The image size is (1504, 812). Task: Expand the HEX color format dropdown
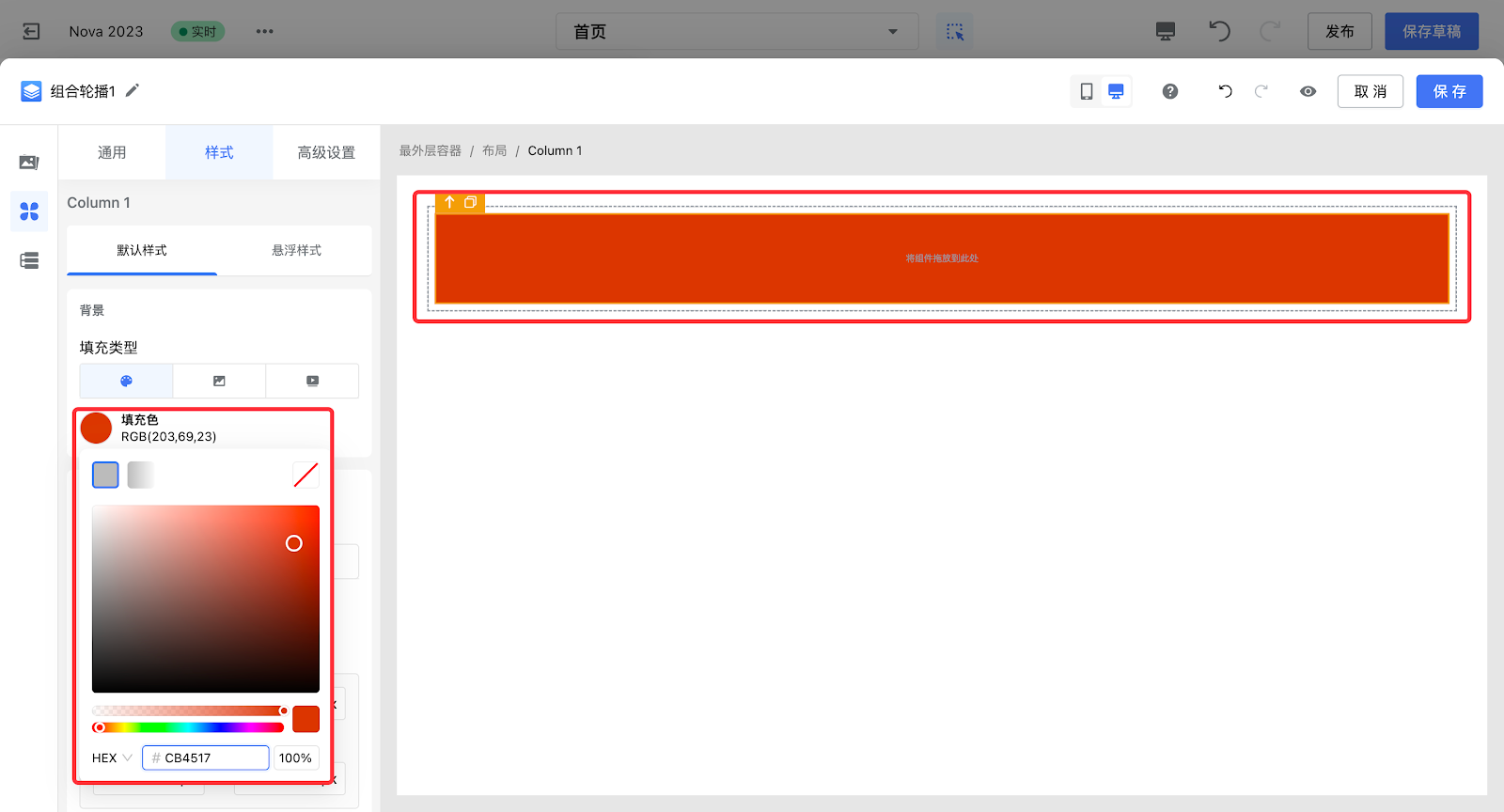[112, 757]
